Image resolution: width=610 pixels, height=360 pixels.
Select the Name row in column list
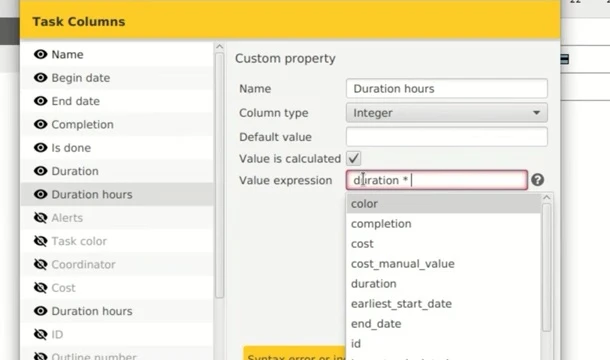pos(117,54)
